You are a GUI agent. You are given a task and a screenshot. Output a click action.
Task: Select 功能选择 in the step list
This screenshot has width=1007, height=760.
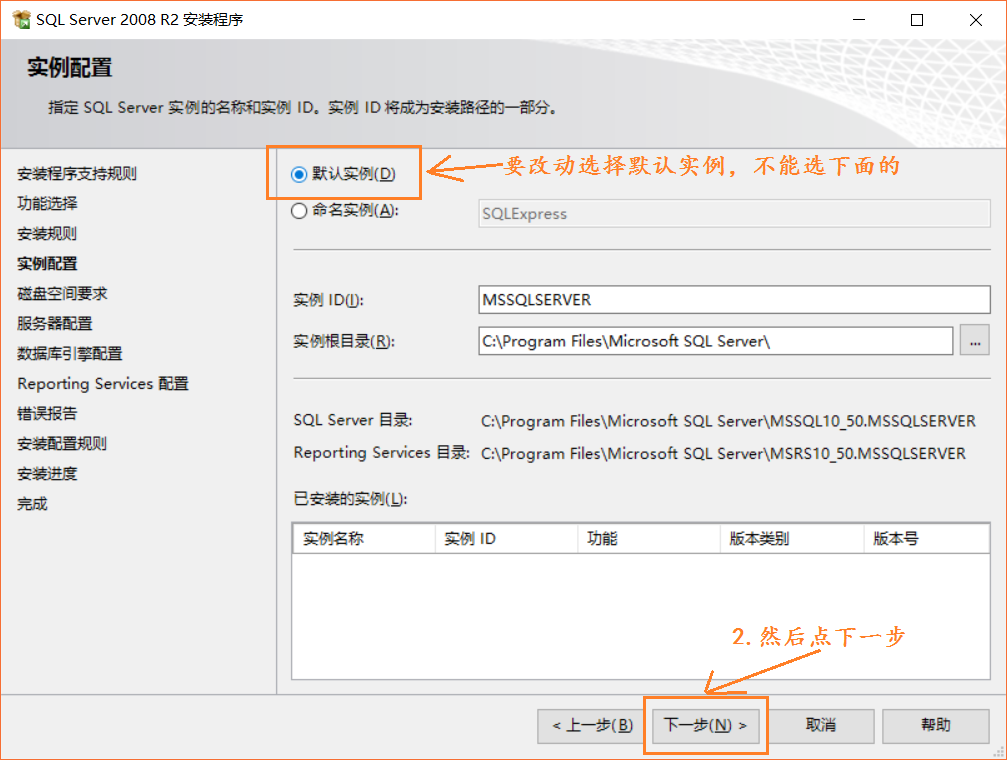(x=47, y=204)
